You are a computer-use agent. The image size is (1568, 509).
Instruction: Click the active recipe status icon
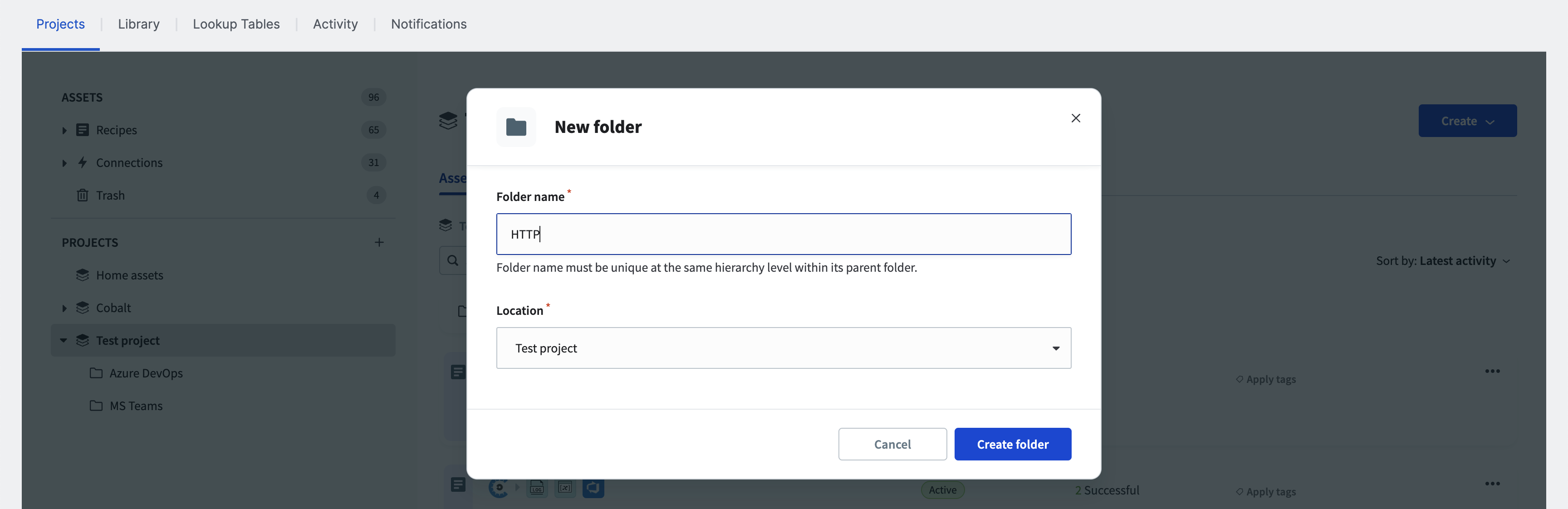click(x=939, y=490)
